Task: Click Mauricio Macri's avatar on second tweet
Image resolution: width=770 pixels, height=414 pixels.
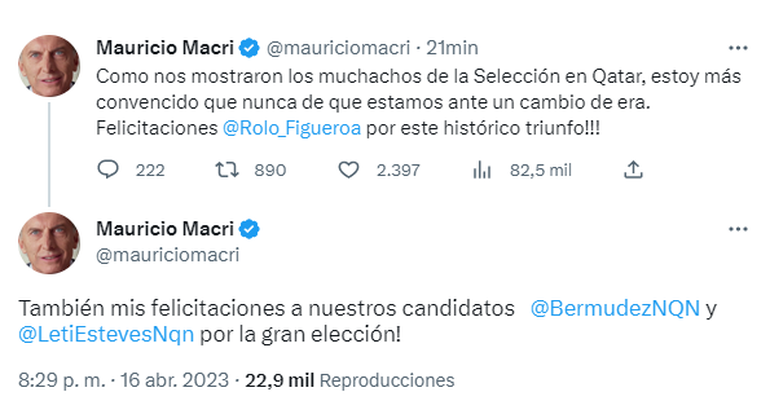Action: pos(49,244)
